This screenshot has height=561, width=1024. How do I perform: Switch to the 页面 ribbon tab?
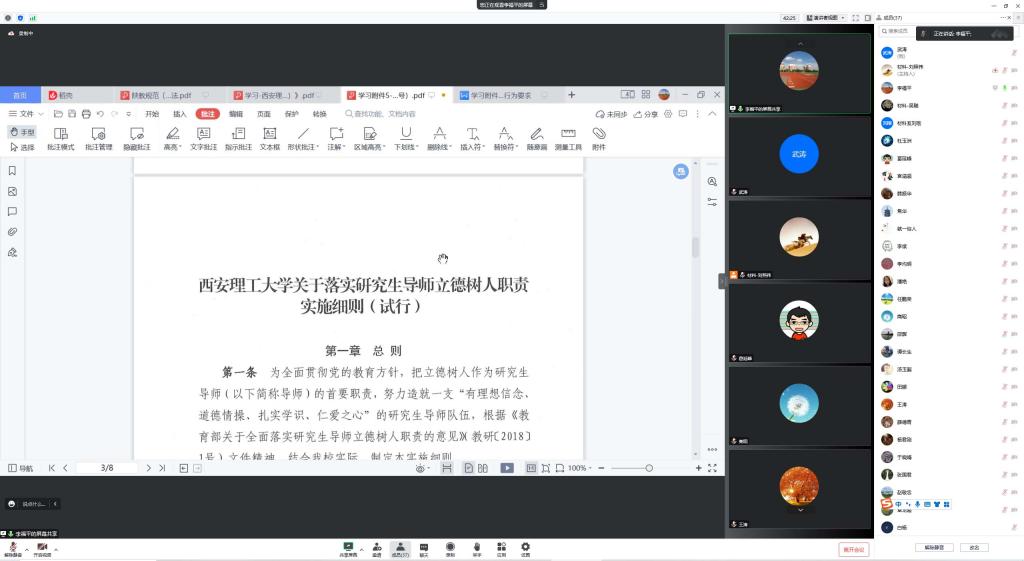click(x=264, y=114)
